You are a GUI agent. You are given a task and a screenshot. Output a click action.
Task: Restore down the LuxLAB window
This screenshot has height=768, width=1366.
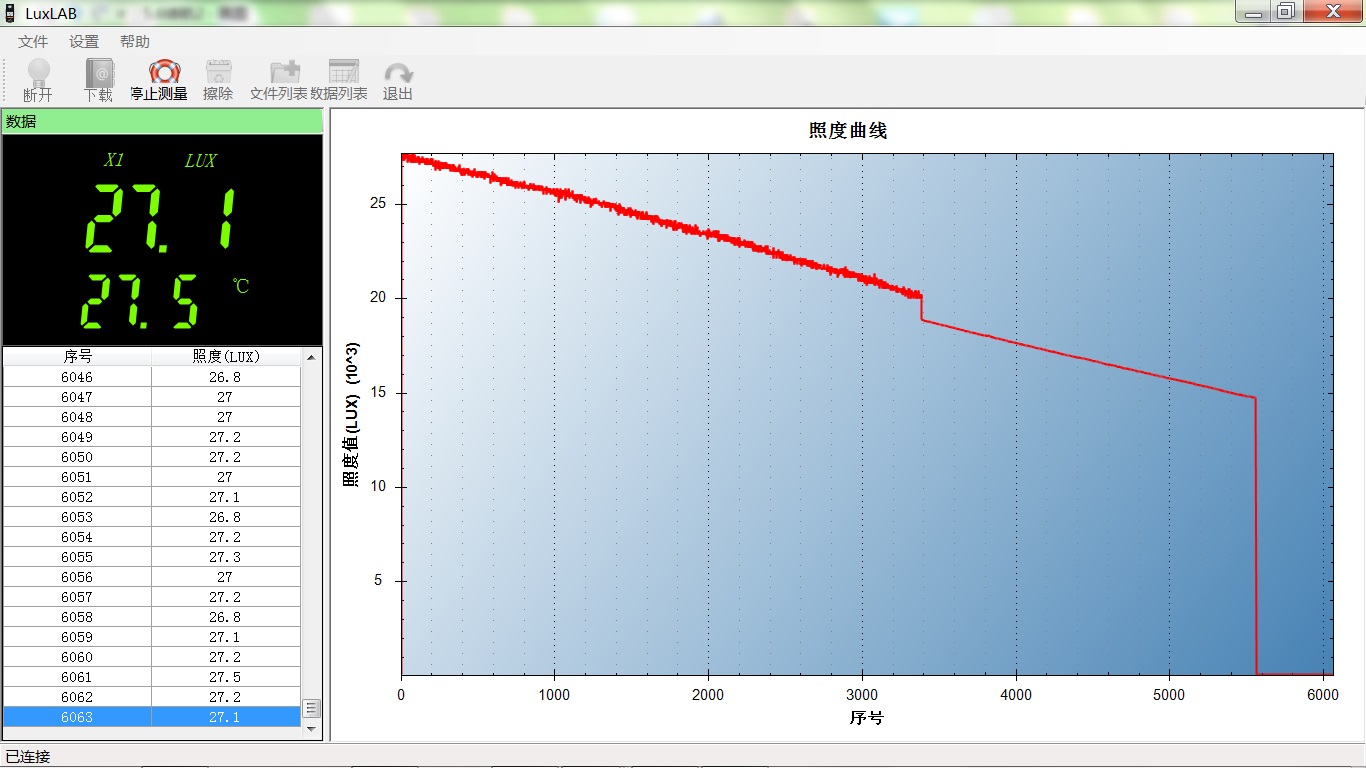pos(1287,11)
